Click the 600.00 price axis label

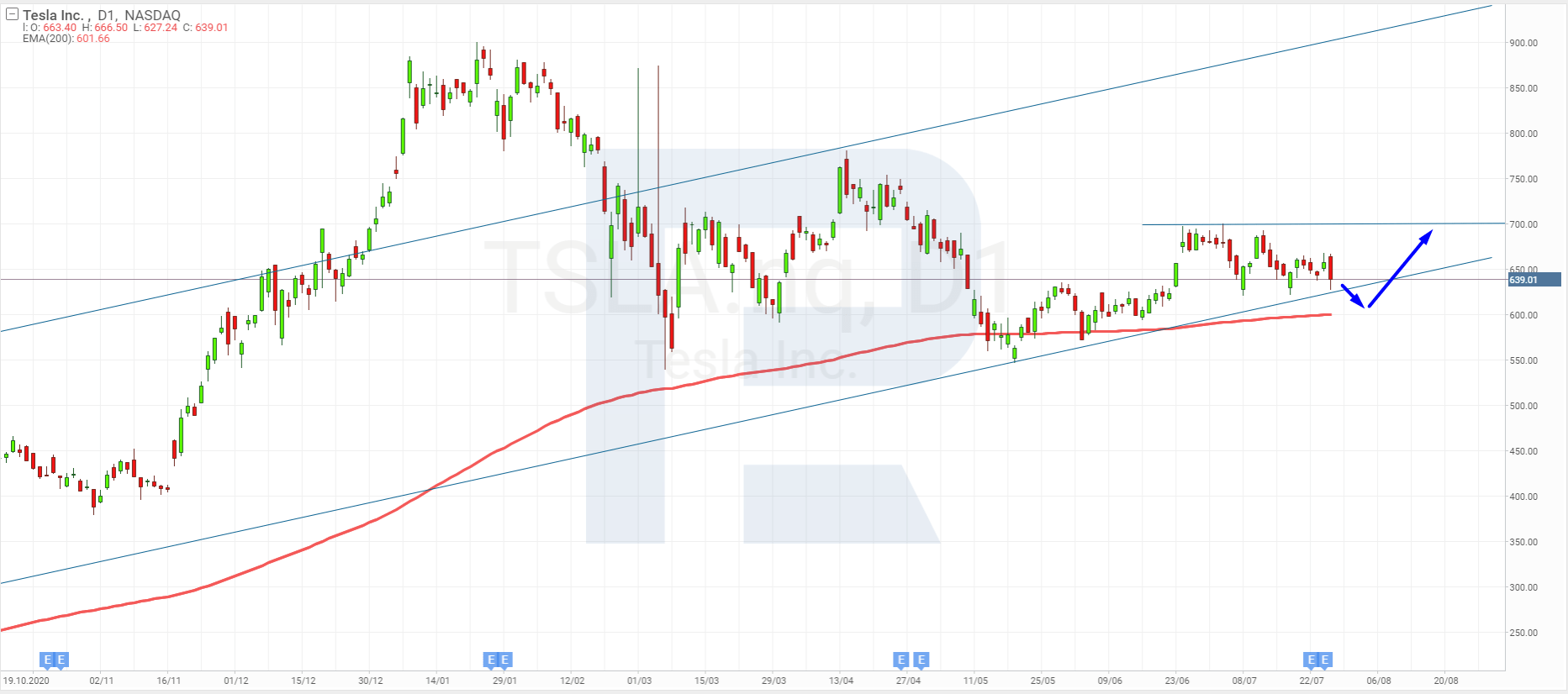1523,315
